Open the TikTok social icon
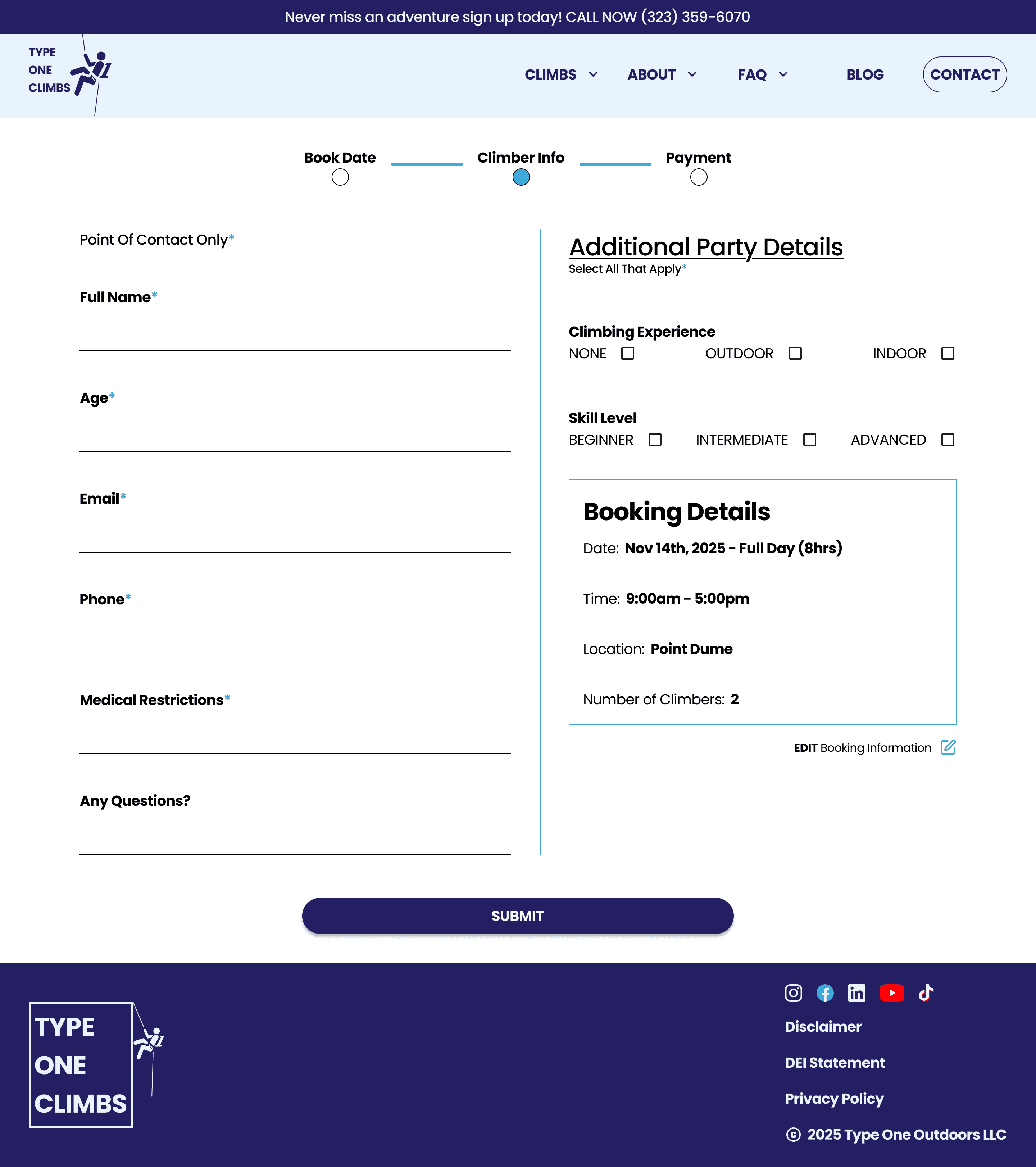Viewport: 1036px width, 1167px height. tap(925, 993)
